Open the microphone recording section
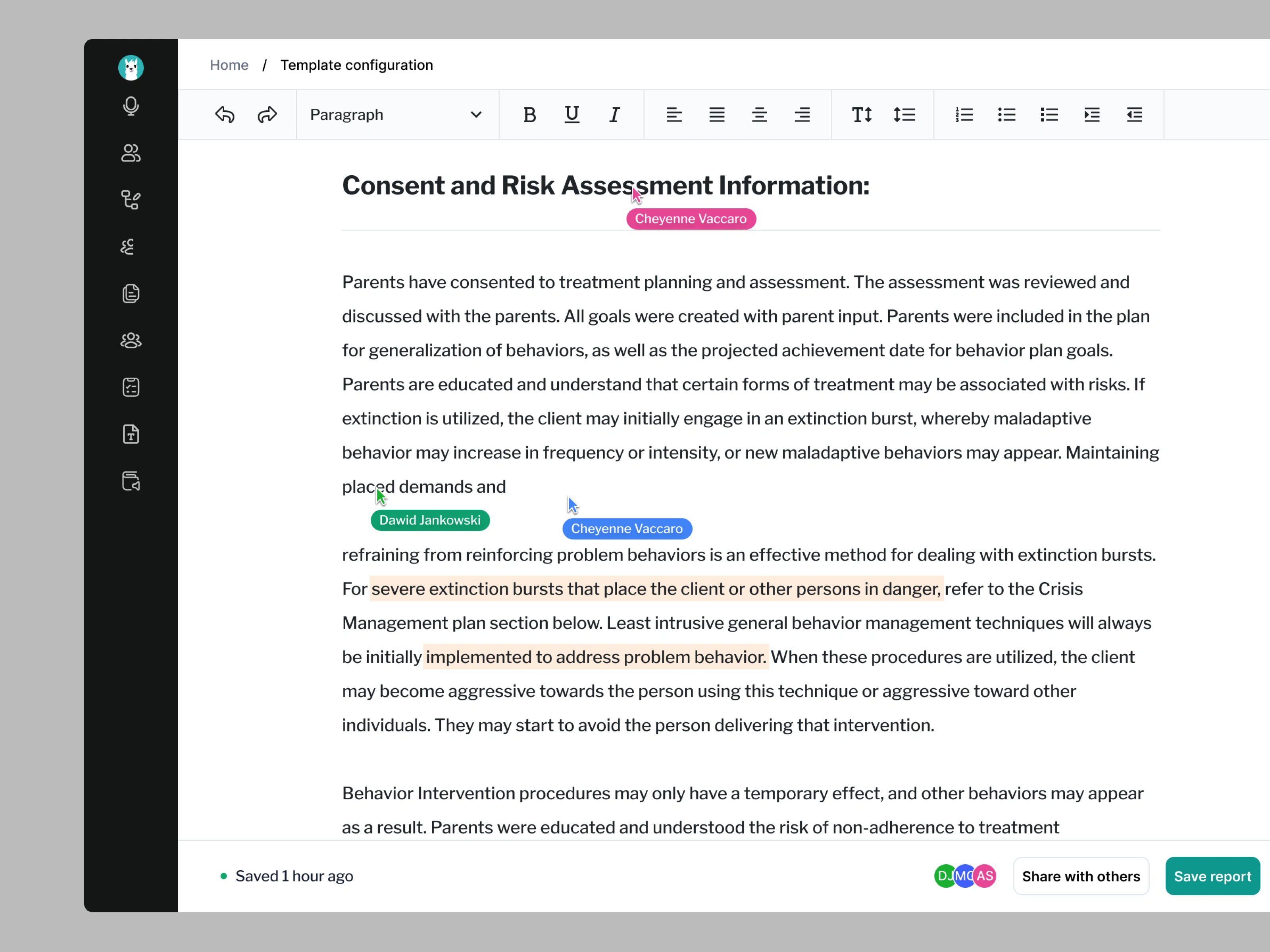The image size is (1270, 952). [x=131, y=106]
